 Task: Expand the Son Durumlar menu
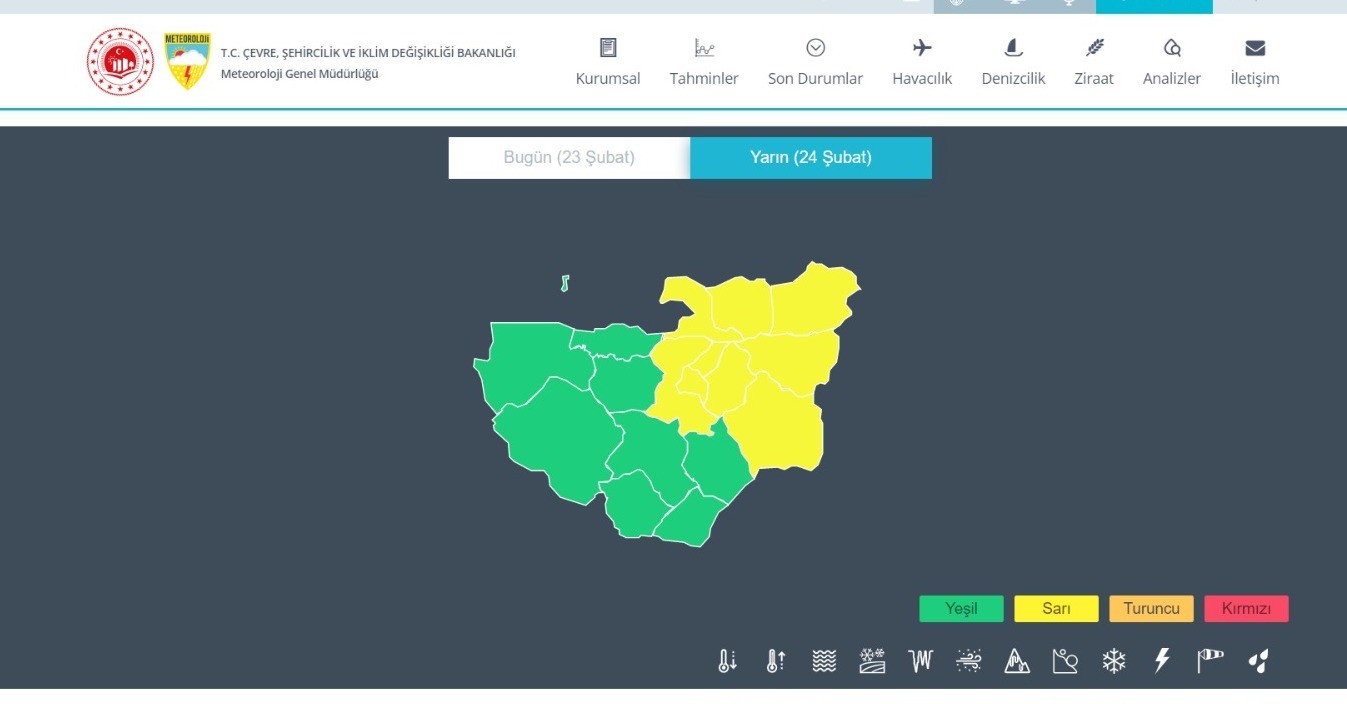click(815, 62)
